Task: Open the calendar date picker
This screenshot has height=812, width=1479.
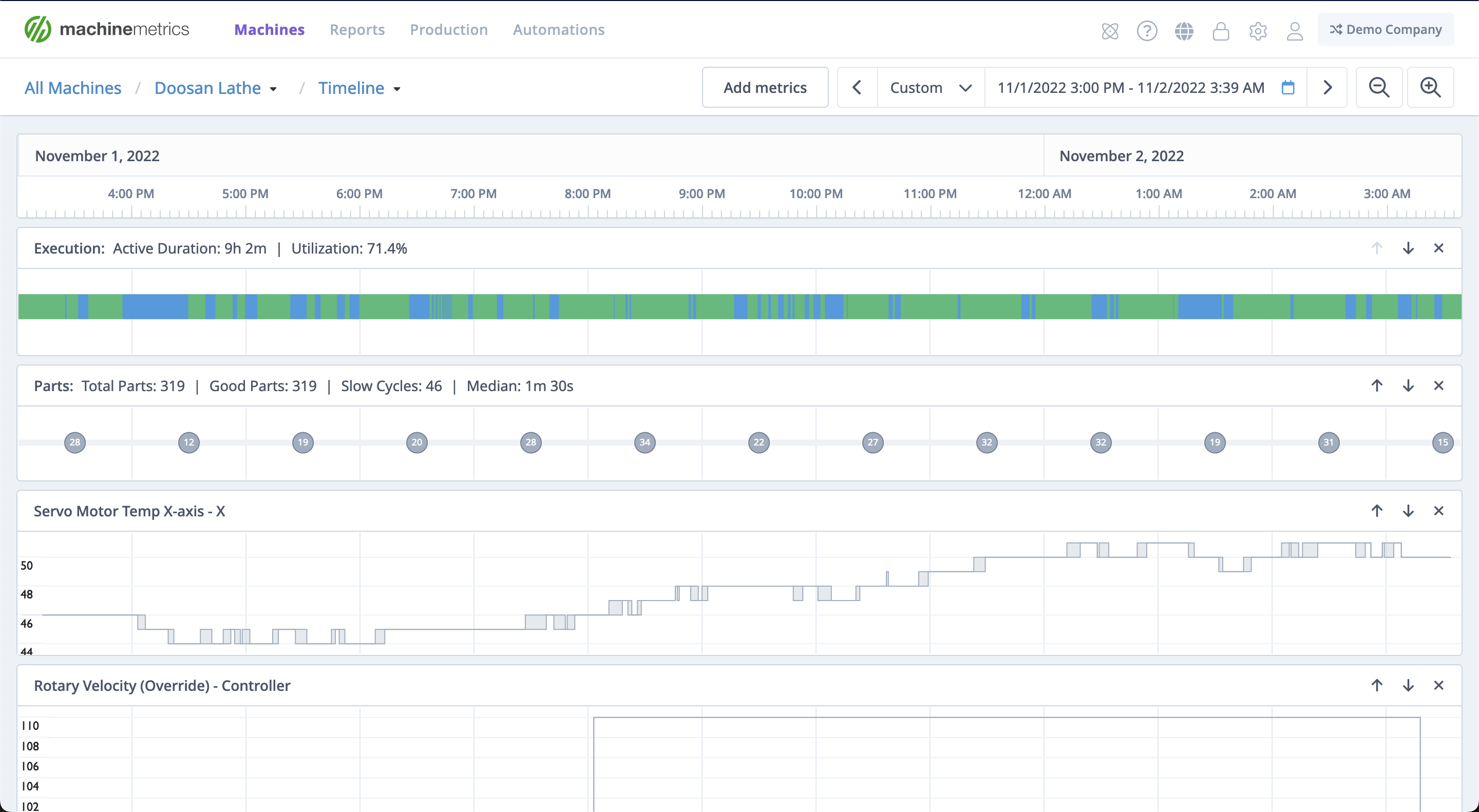Action: click(1288, 87)
